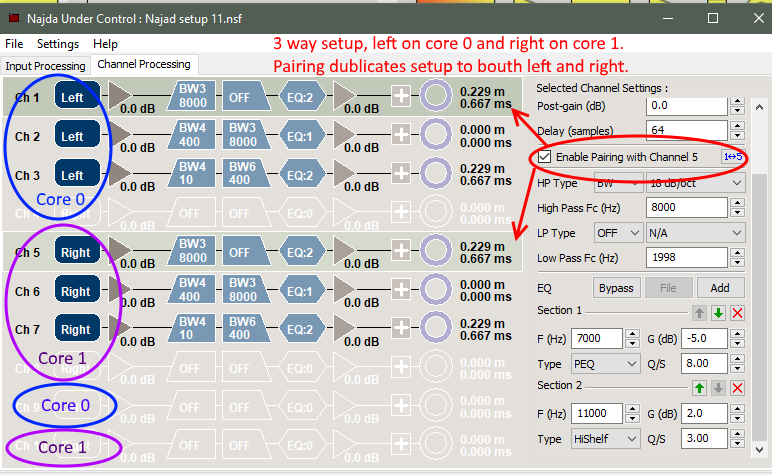The image size is (772, 475).
Task: Select the Ch 3 EQ:2 block
Action: pos(301,174)
